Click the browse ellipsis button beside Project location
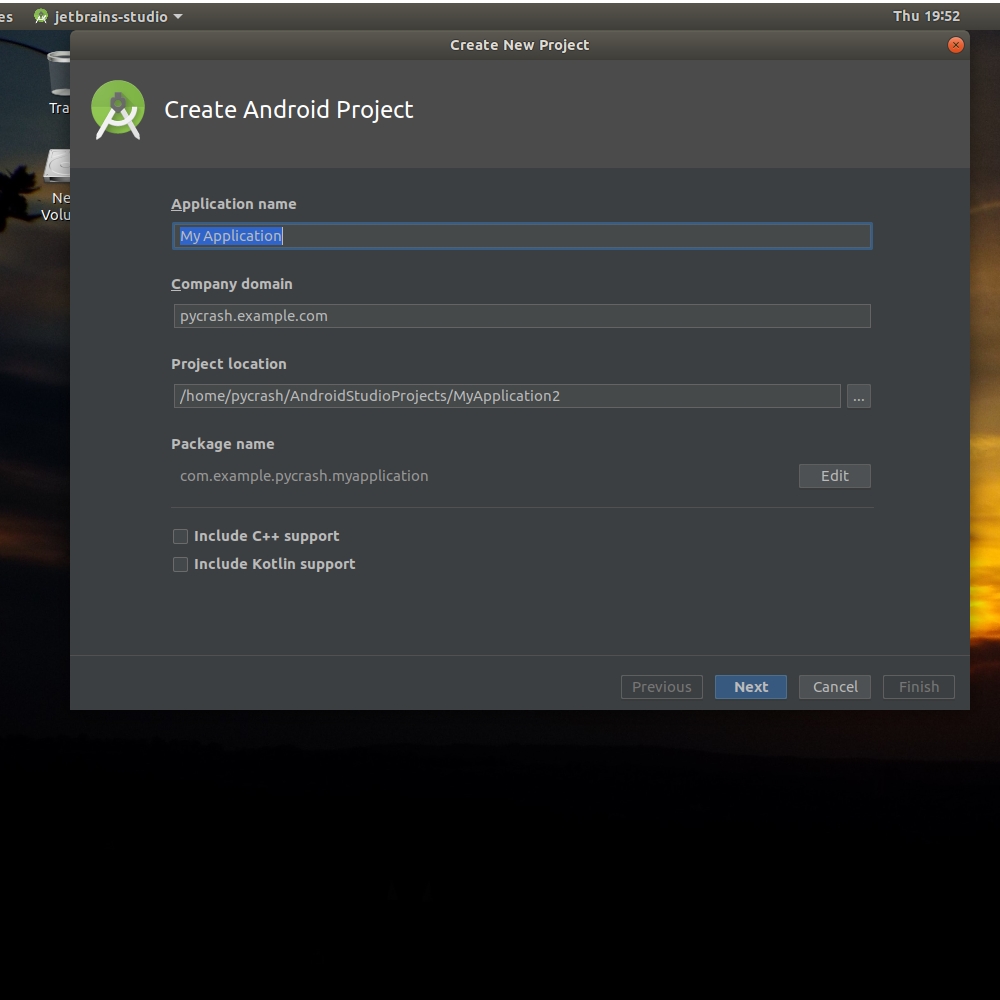 858,395
